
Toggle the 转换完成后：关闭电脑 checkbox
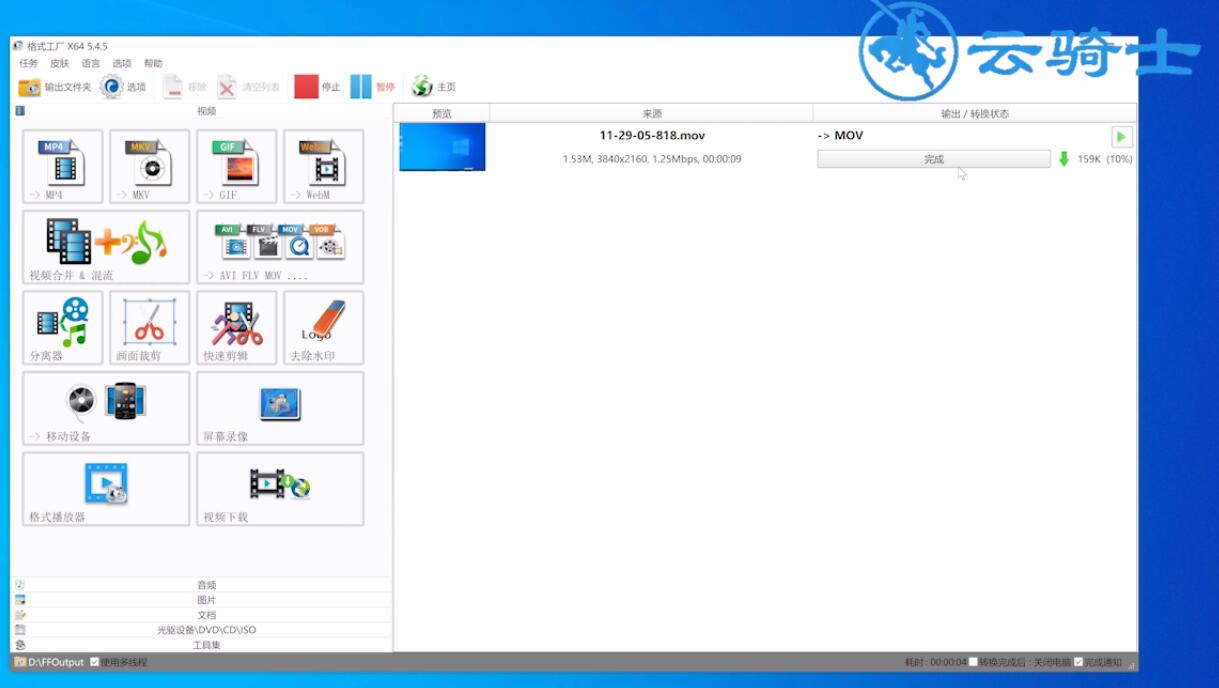[x=973, y=662]
